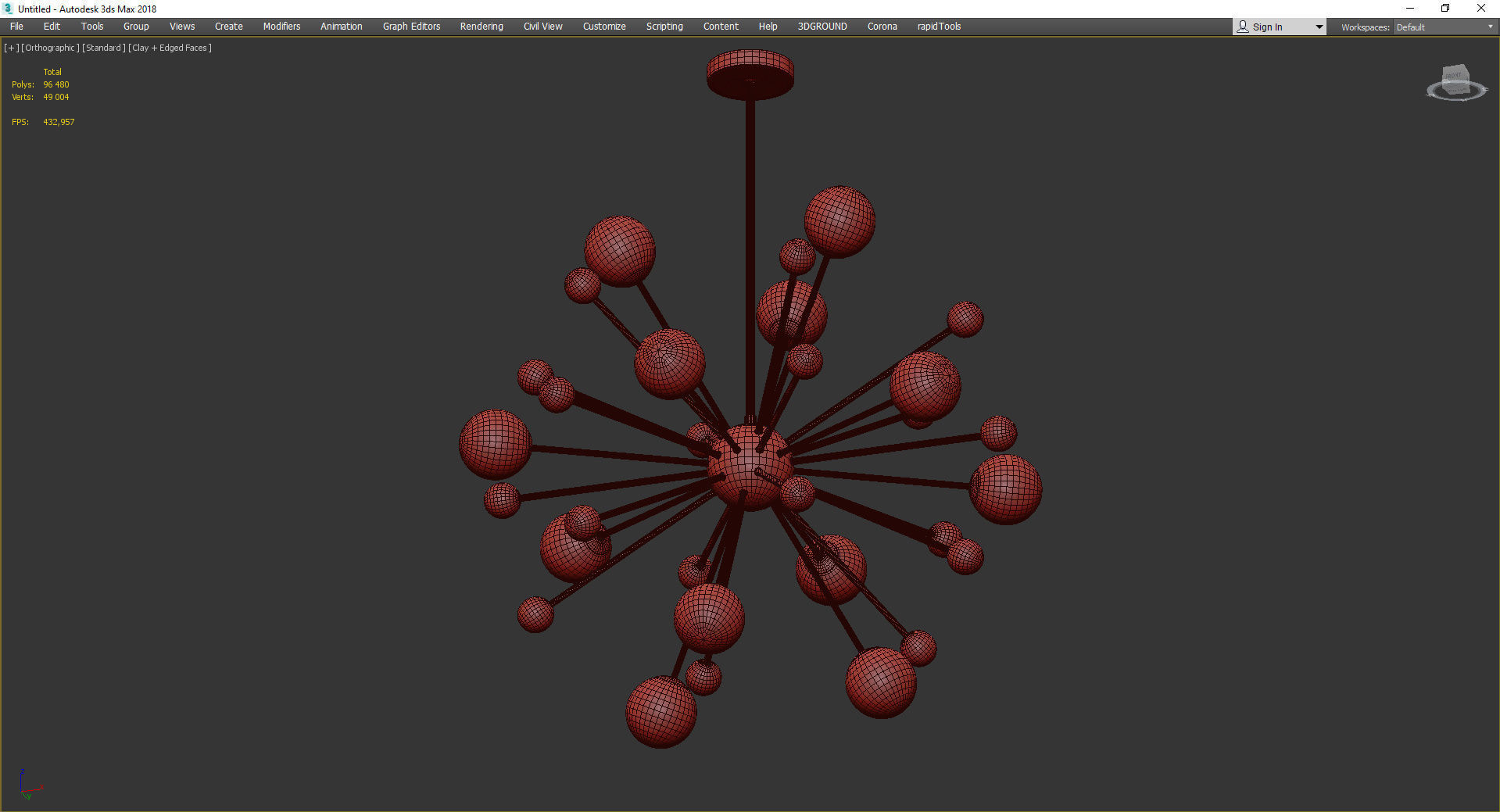The image size is (1500, 812).
Task: Close the 3ds Max window
Action: click(x=1480, y=9)
